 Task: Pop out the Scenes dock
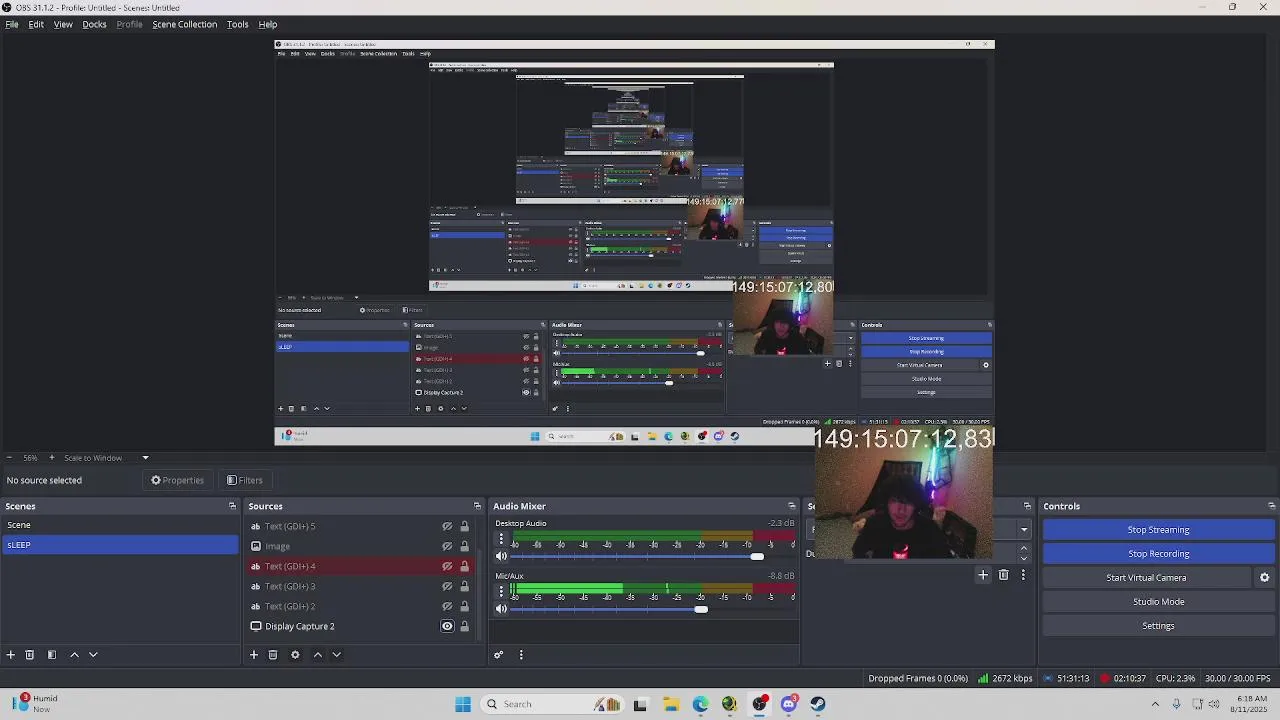point(232,506)
